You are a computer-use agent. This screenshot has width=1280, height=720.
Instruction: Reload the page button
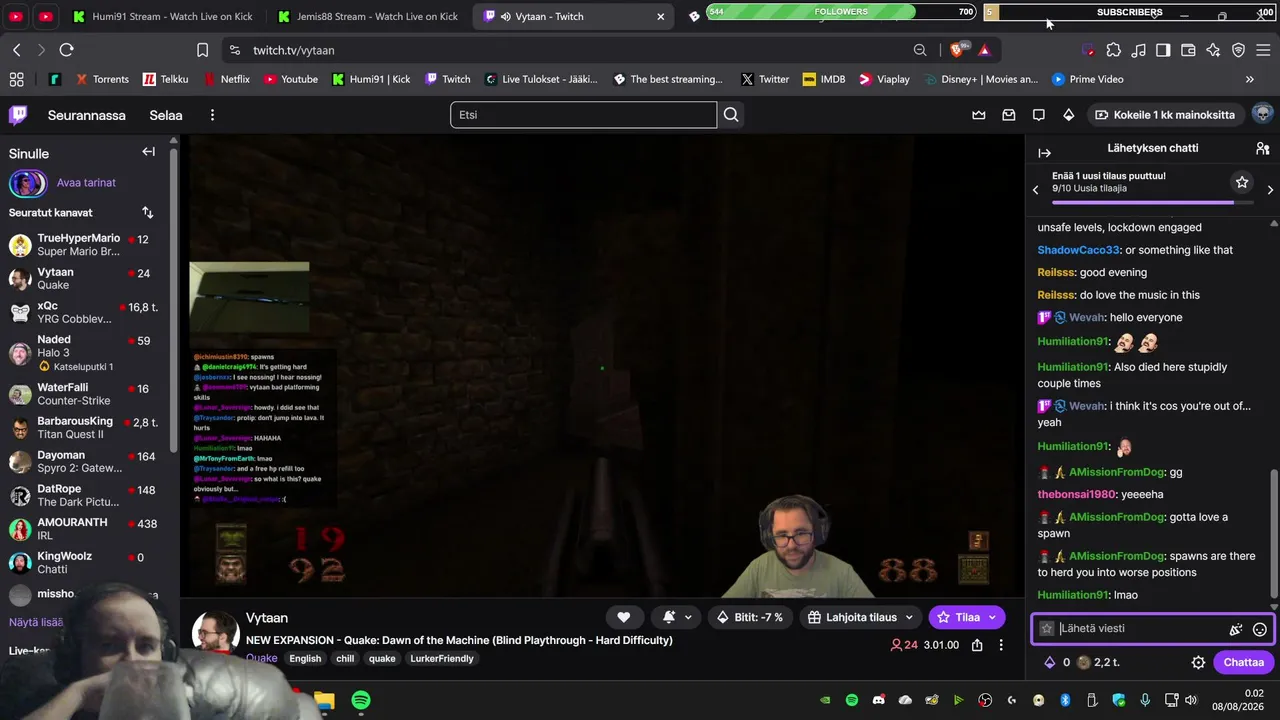[x=66, y=50]
